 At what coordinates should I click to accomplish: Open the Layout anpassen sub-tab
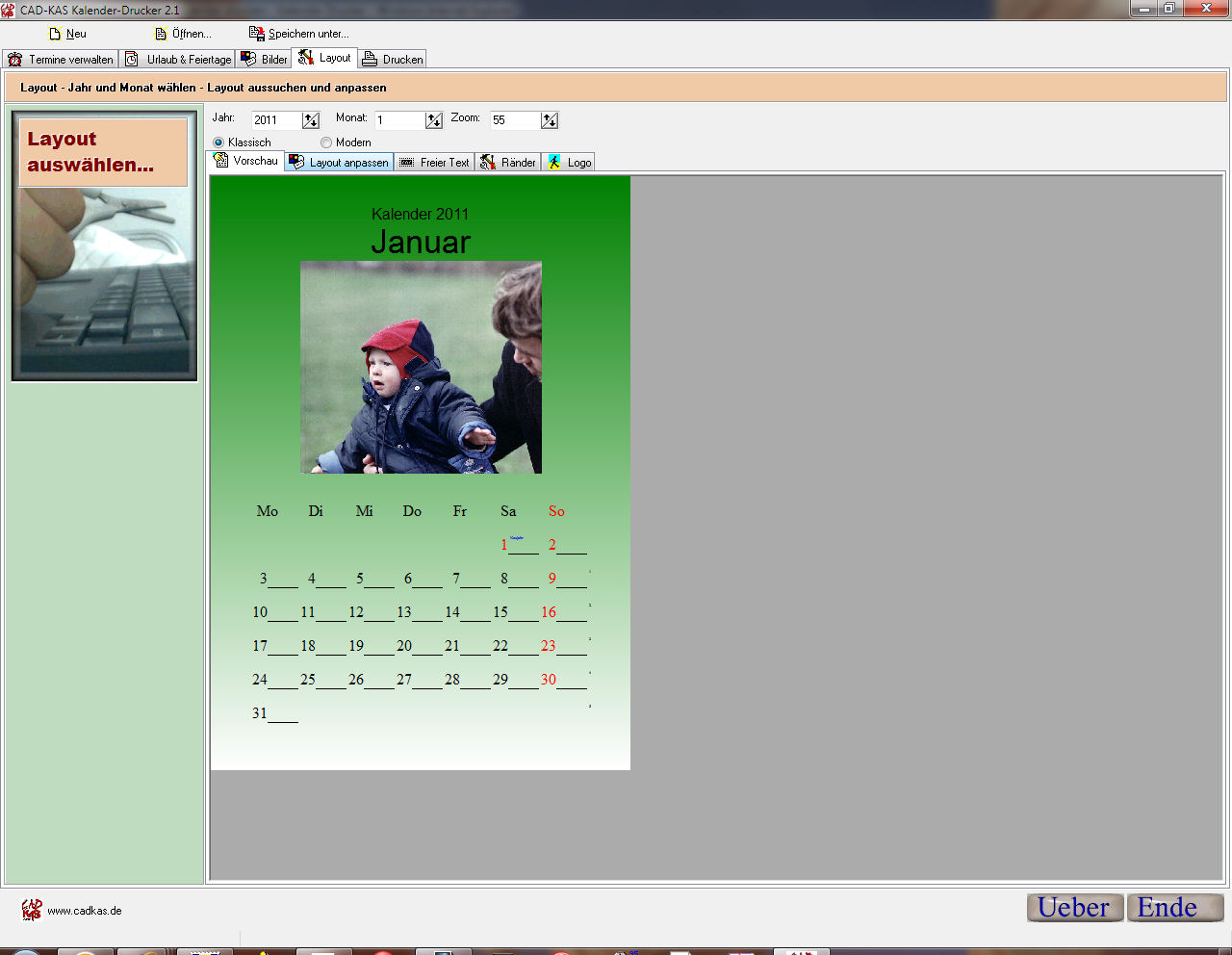pyautogui.click(x=339, y=163)
